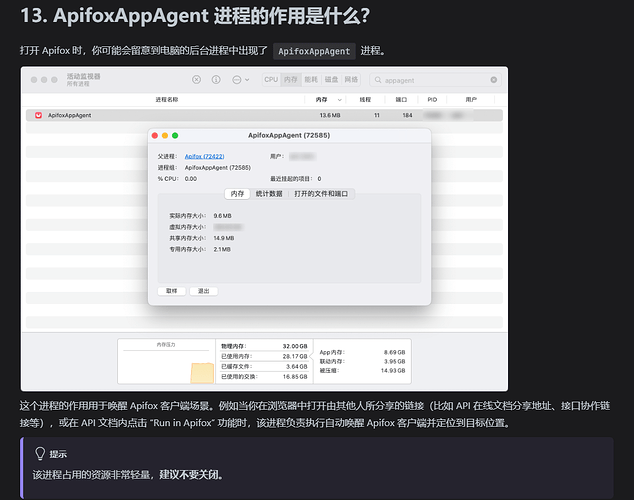Select the 内存 tab in process dialog
This screenshot has width=634, height=500.
point(237,194)
